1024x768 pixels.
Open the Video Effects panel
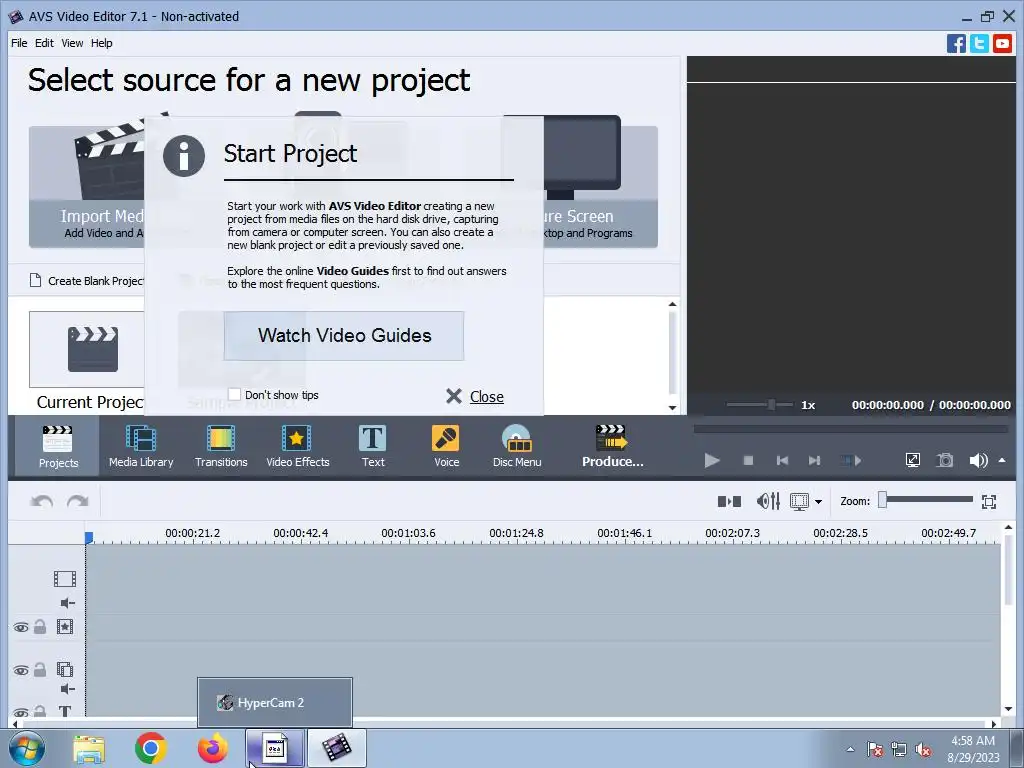(x=298, y=447)
